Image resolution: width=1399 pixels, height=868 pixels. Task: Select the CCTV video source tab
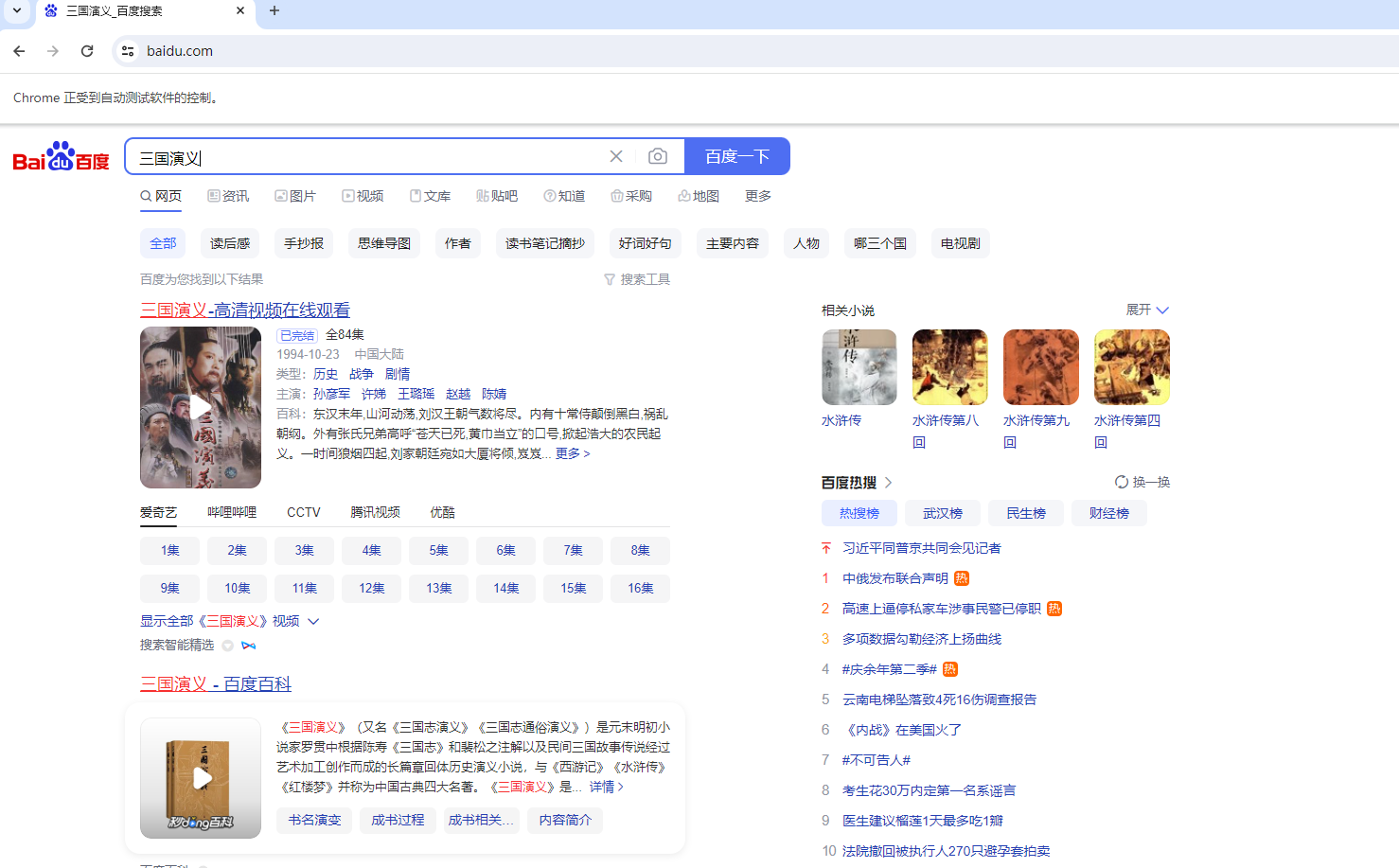(x=304, y=512)
